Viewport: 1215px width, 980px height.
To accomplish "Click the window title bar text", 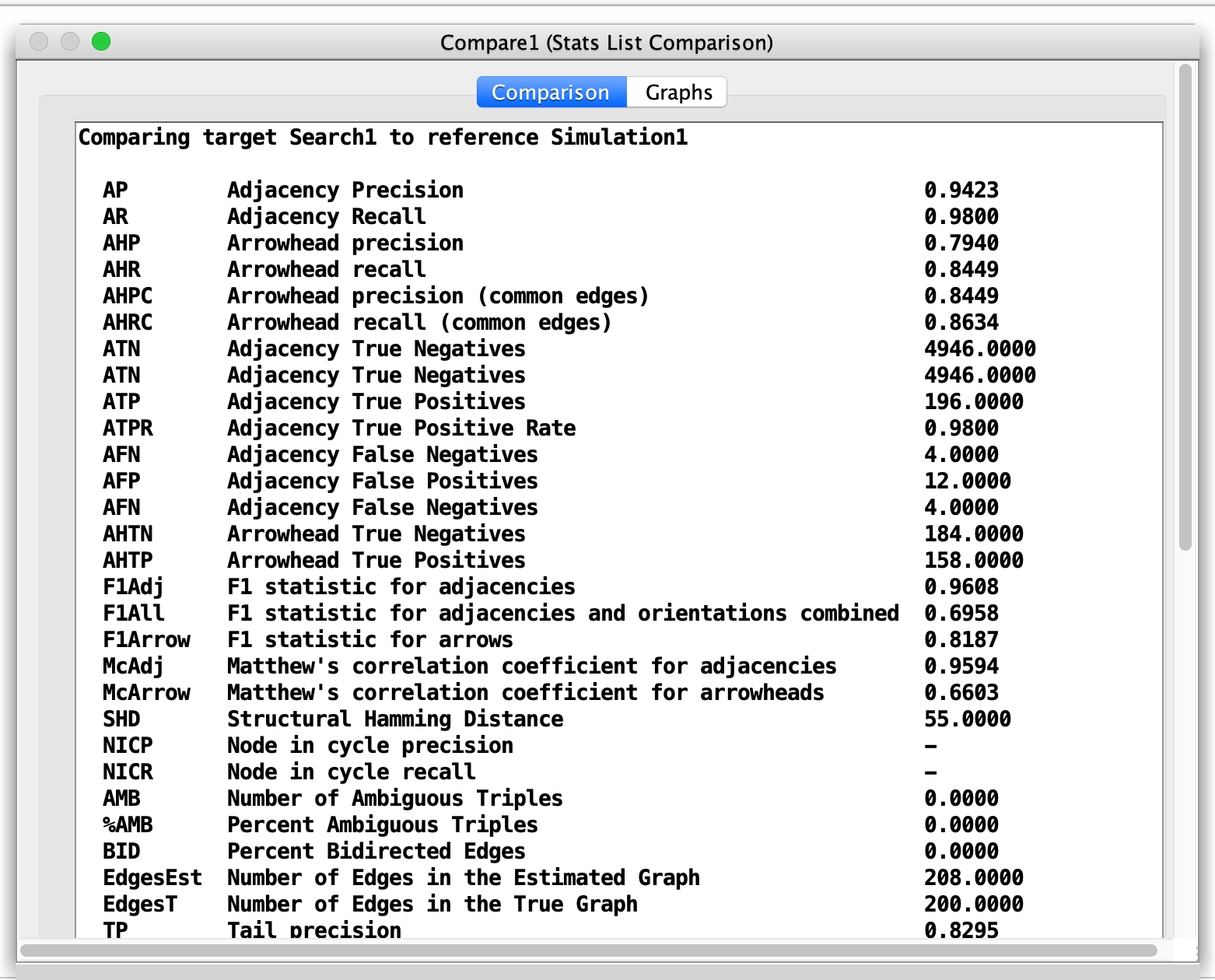I will point(607,43).
